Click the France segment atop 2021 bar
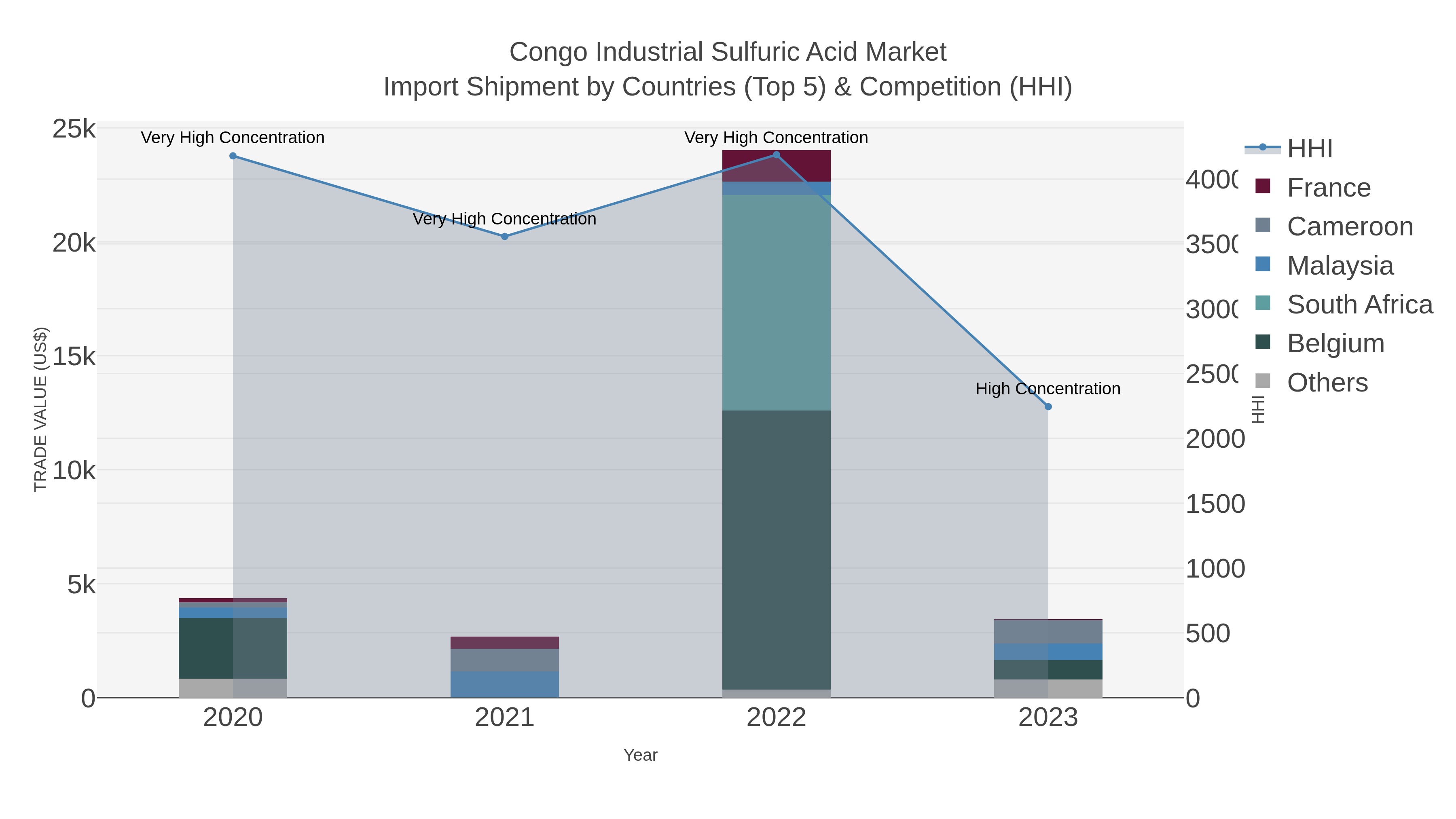The image size is (1456, 819). 505,643
